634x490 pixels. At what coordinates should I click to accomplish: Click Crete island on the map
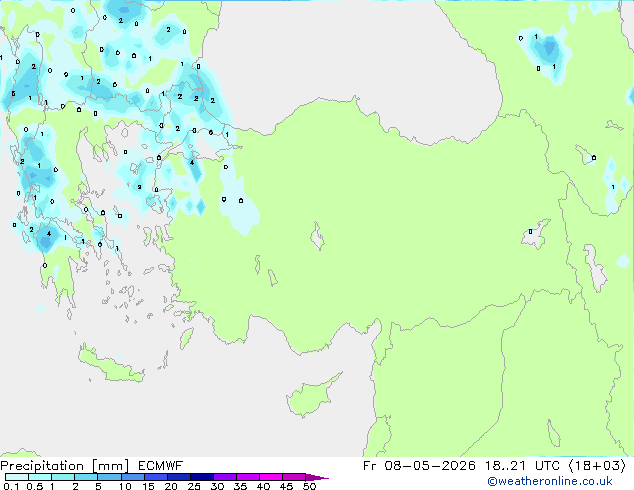(111, 366)
